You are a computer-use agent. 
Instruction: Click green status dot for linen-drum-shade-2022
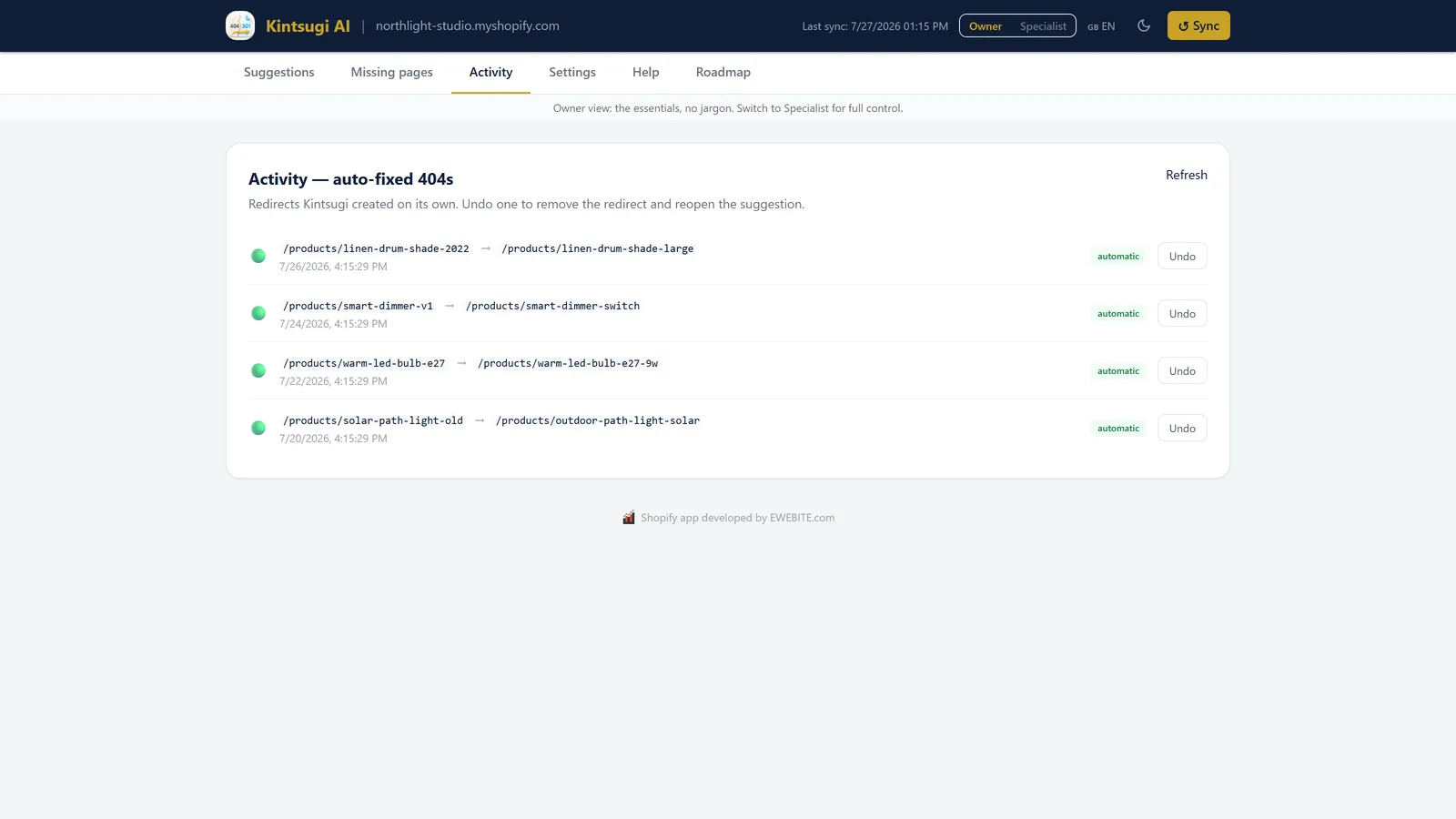(x=258, y=256)
